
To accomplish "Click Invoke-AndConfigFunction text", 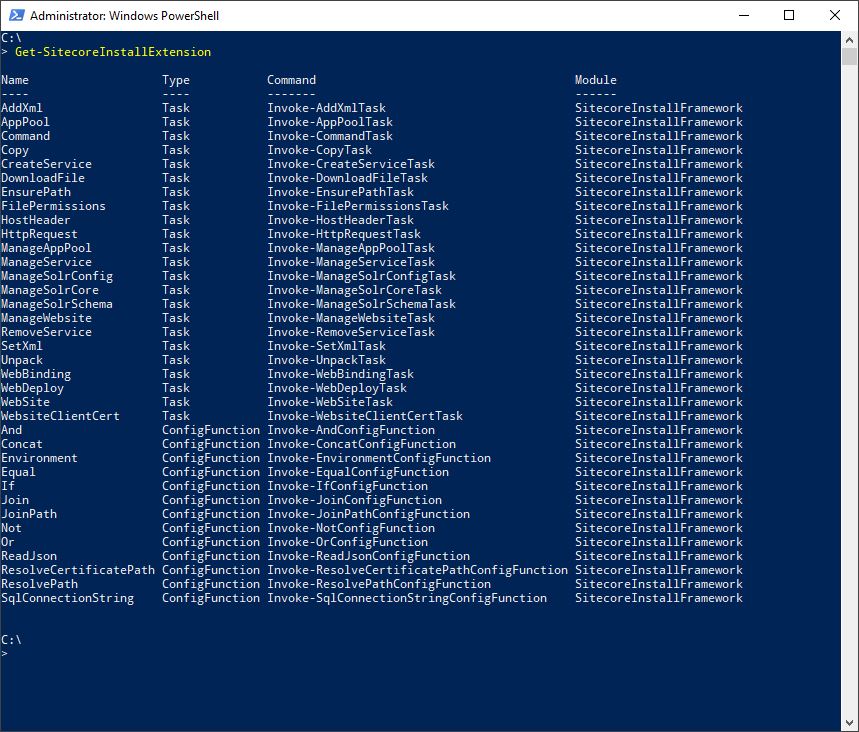I will pyautogui.click(x=351, y=430).
